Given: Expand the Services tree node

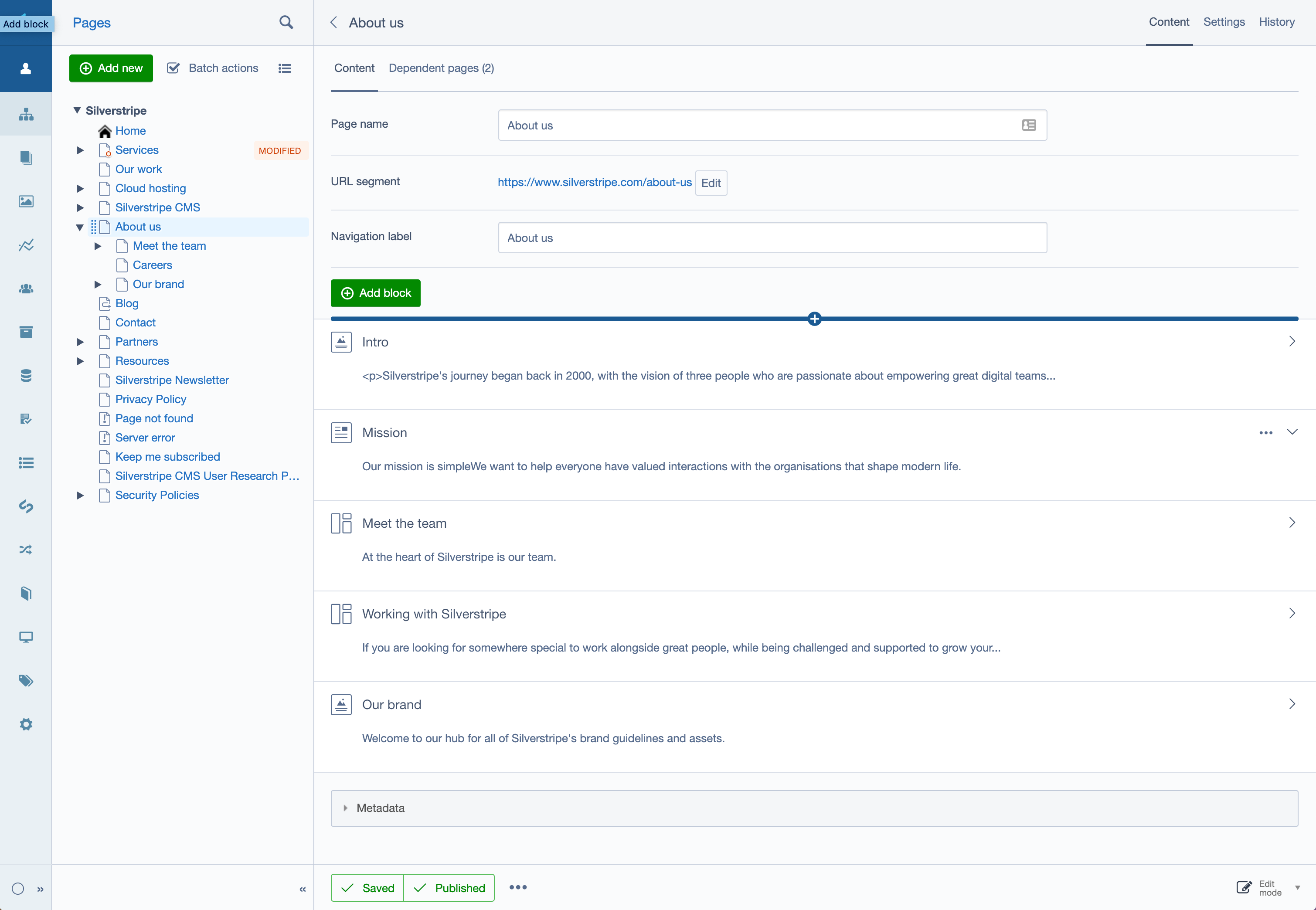Looking at the screenshot, I should click(x=80, y=150).
